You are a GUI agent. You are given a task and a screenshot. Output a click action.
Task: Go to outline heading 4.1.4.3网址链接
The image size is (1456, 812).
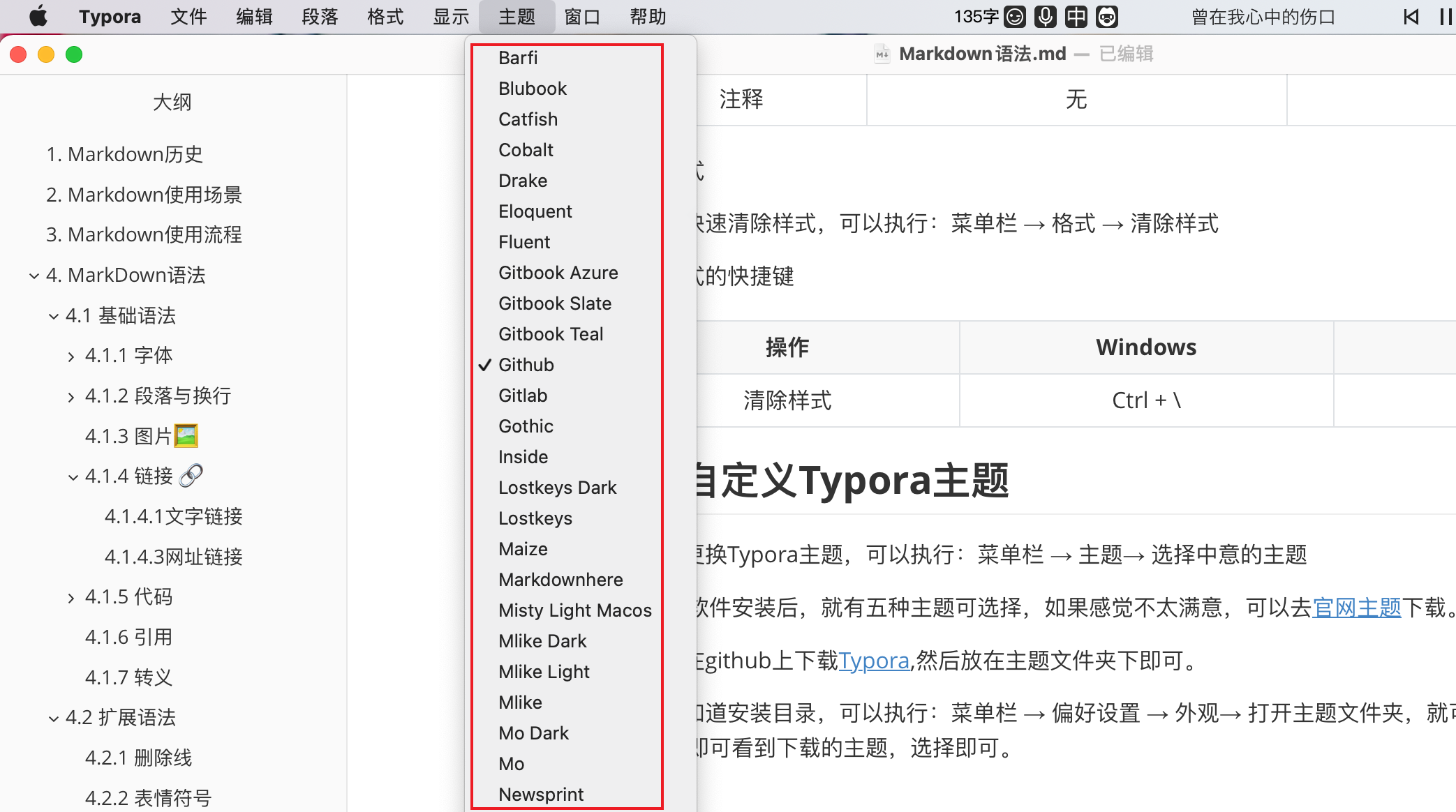click(174, 557)
